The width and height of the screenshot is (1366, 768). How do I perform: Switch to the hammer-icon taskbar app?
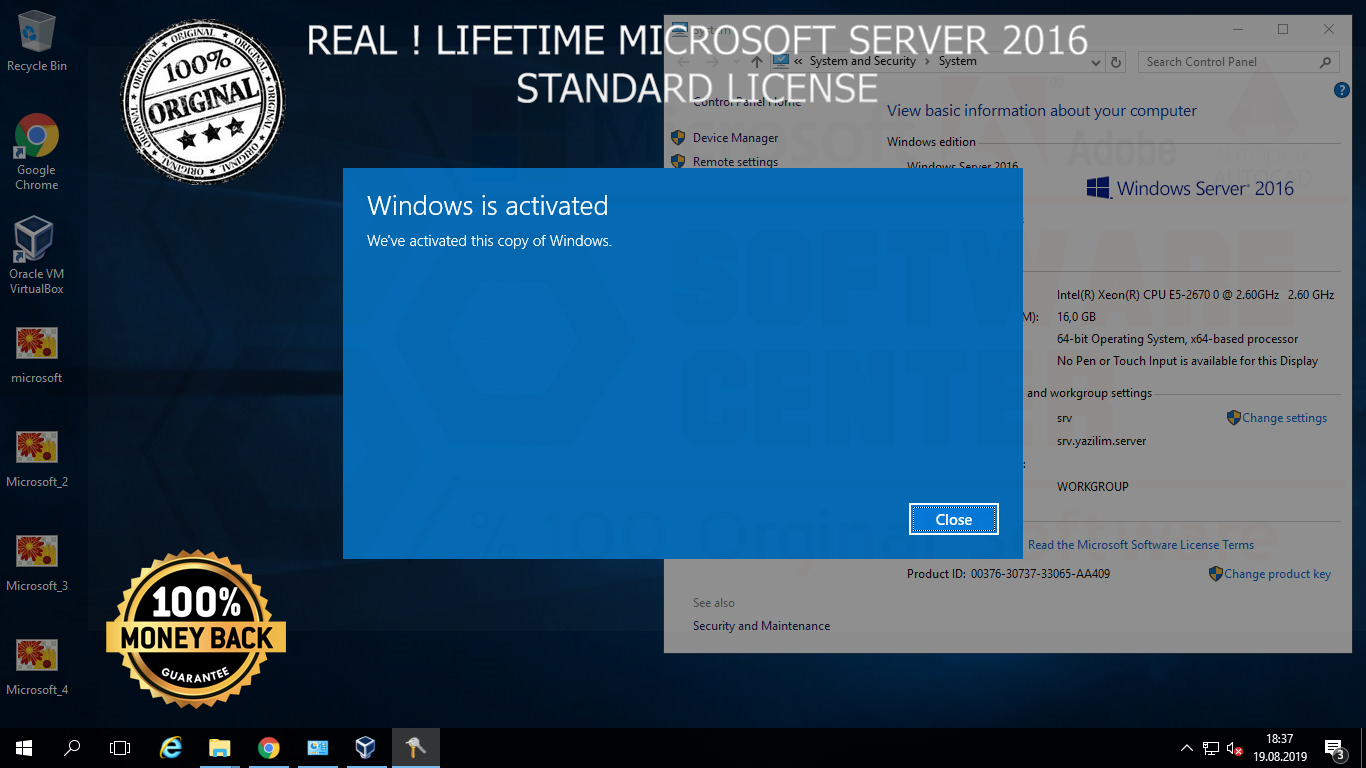414,748
